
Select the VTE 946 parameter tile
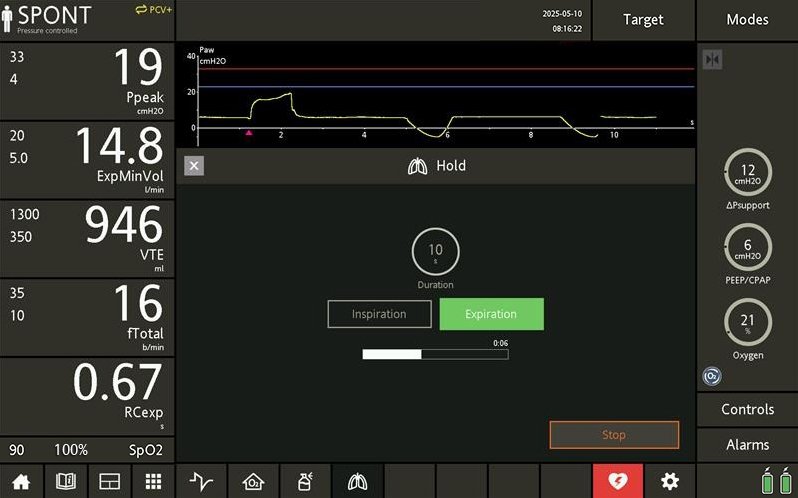(x=87, y=239)
